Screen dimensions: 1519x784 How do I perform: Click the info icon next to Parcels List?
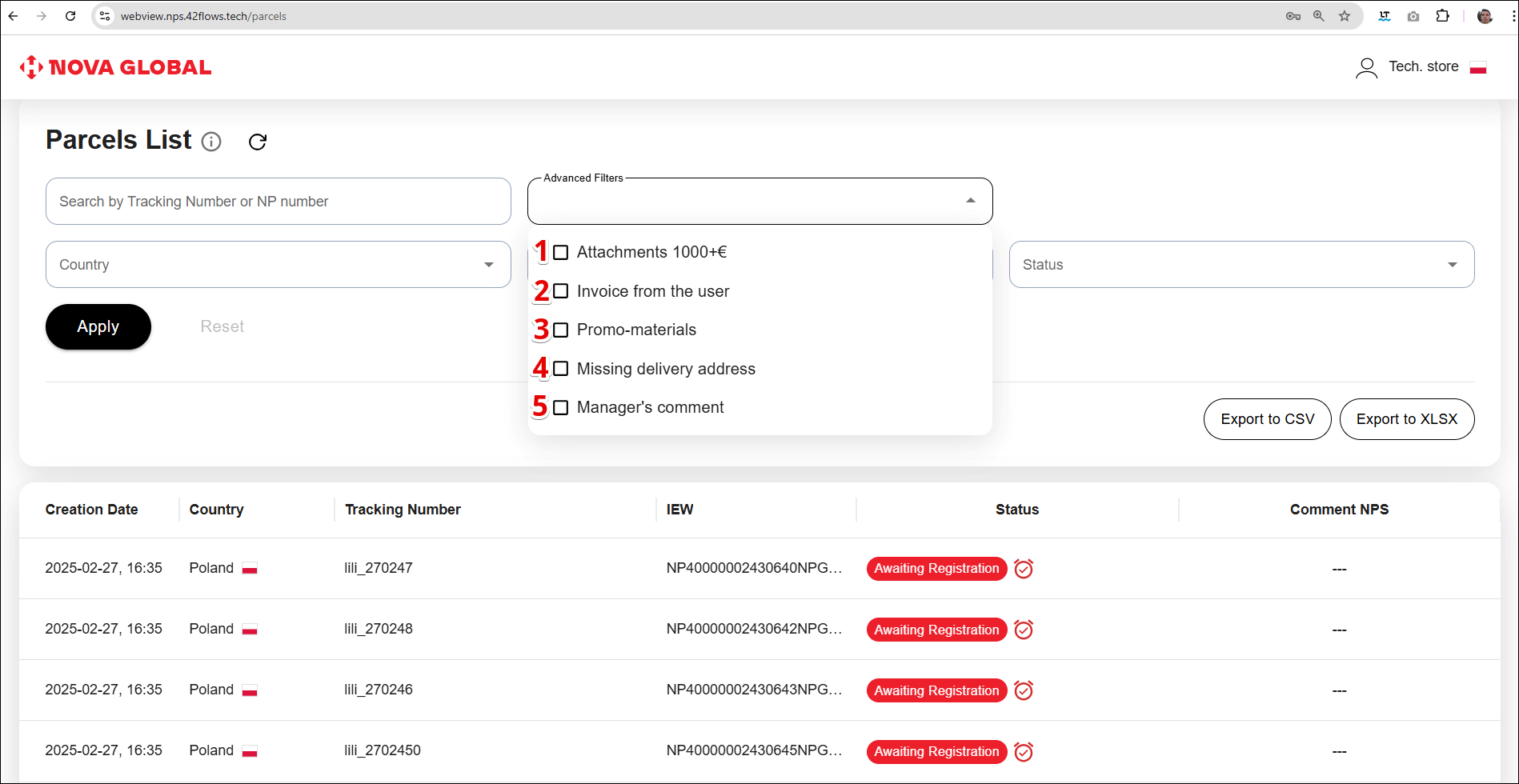(x=211, y=142)
